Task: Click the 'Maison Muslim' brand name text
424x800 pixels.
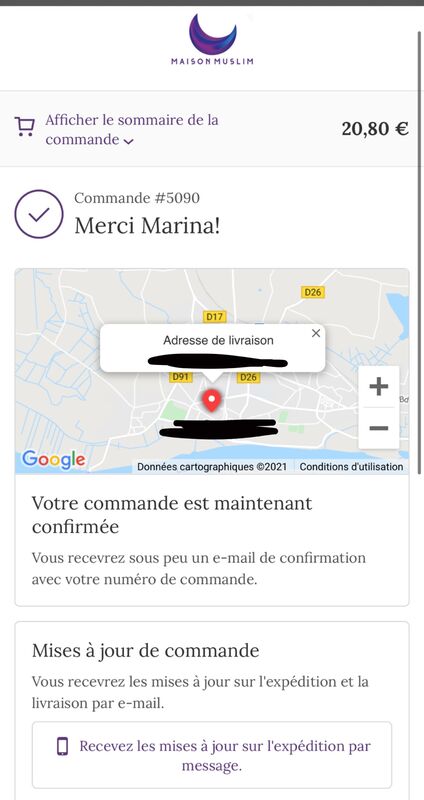Action: (x=212, y=61)
